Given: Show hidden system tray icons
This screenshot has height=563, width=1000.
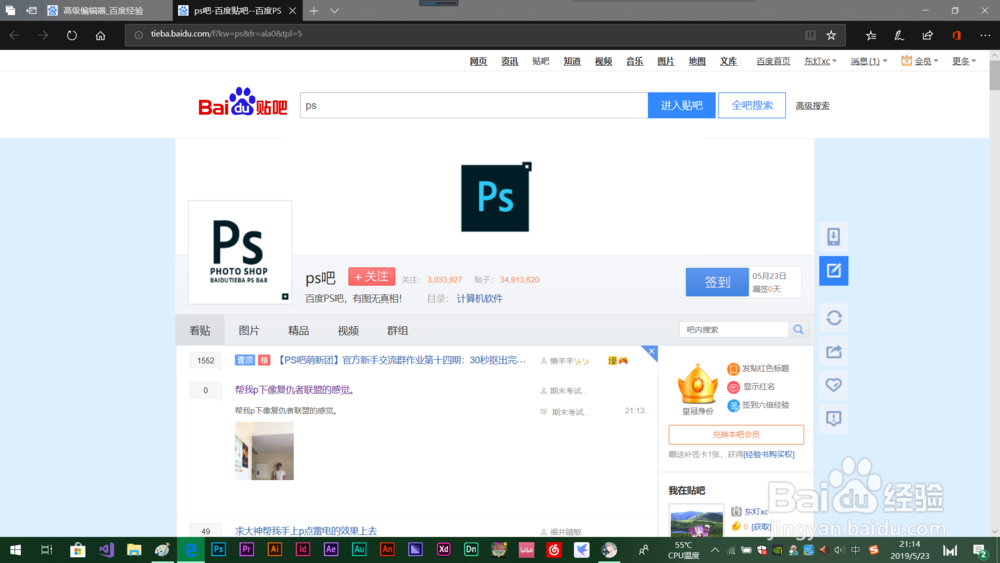Looking at the screenshot, I should [x=714, y=550].
